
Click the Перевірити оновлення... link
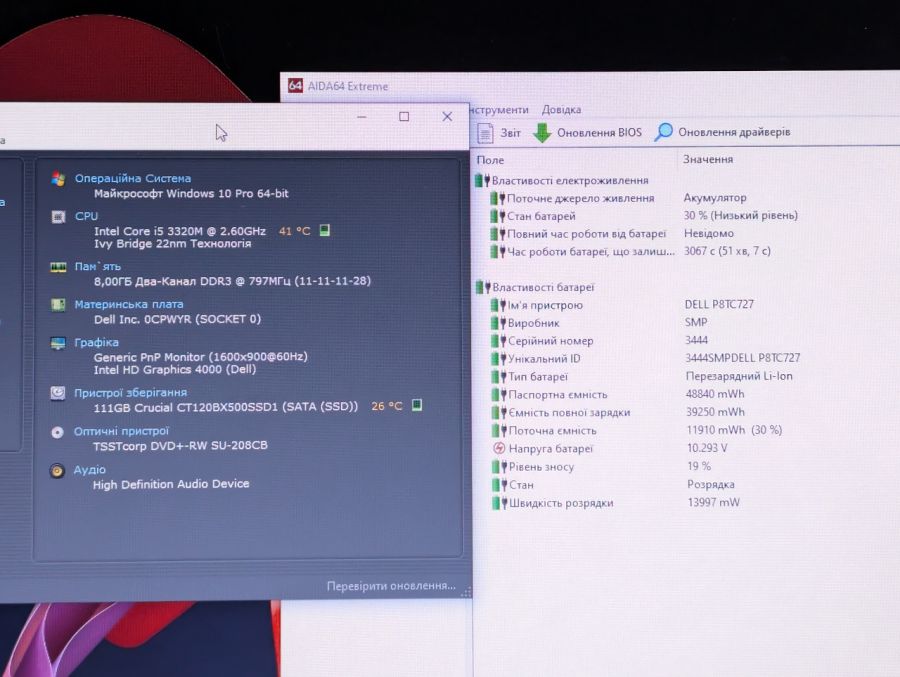coord(391,586)
